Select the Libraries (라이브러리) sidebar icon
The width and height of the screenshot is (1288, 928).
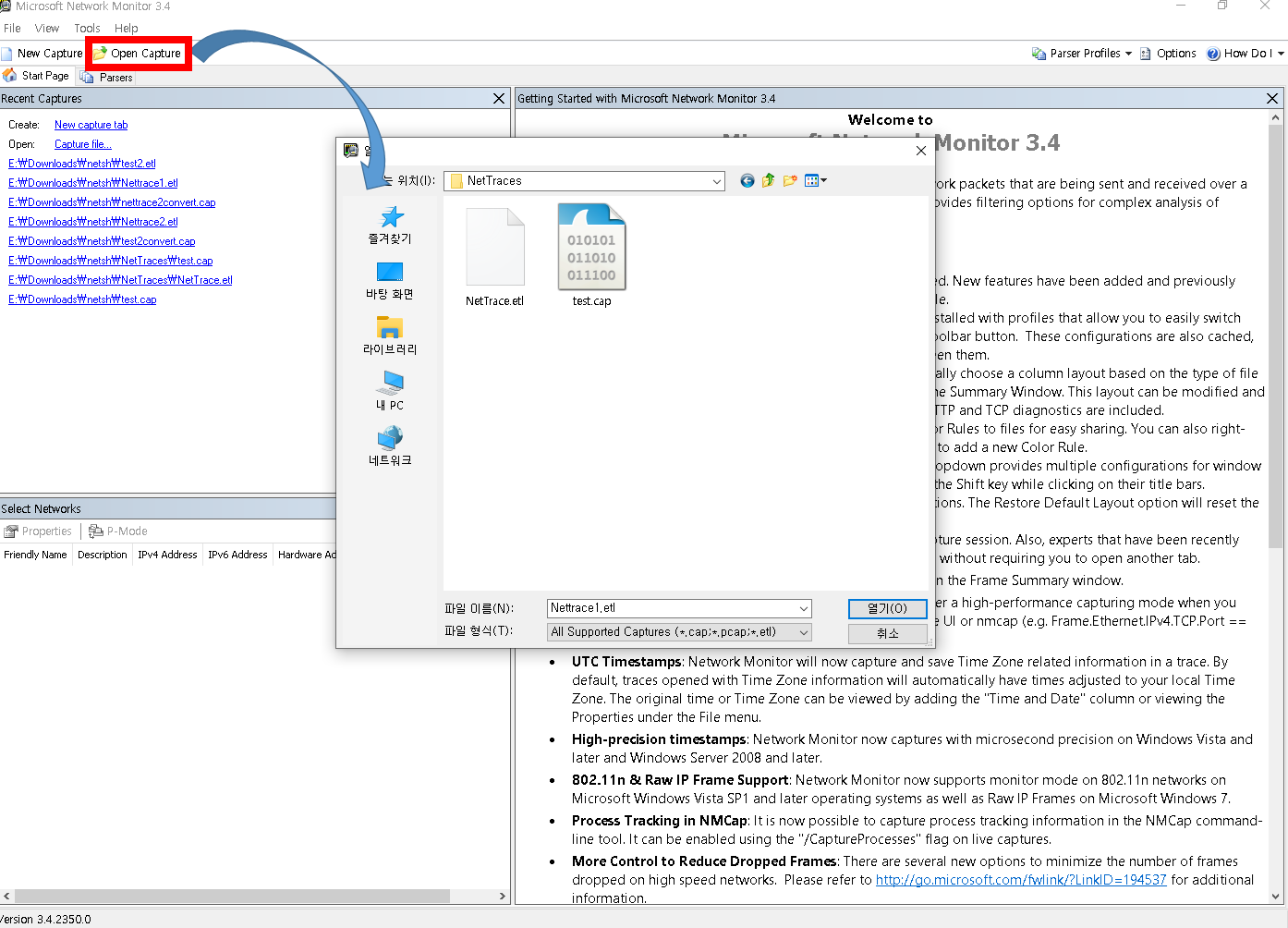click(x=390, y=336)
